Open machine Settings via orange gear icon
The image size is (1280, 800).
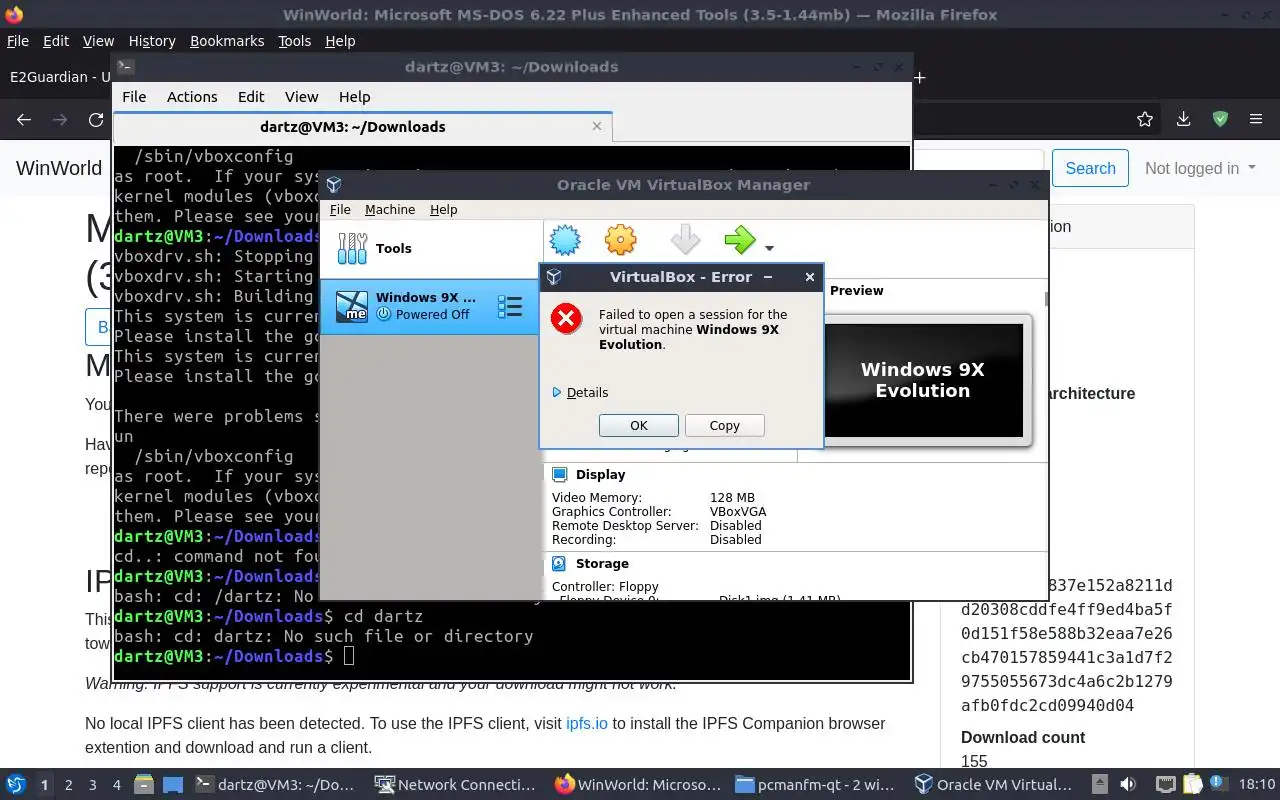pos(620,240)
